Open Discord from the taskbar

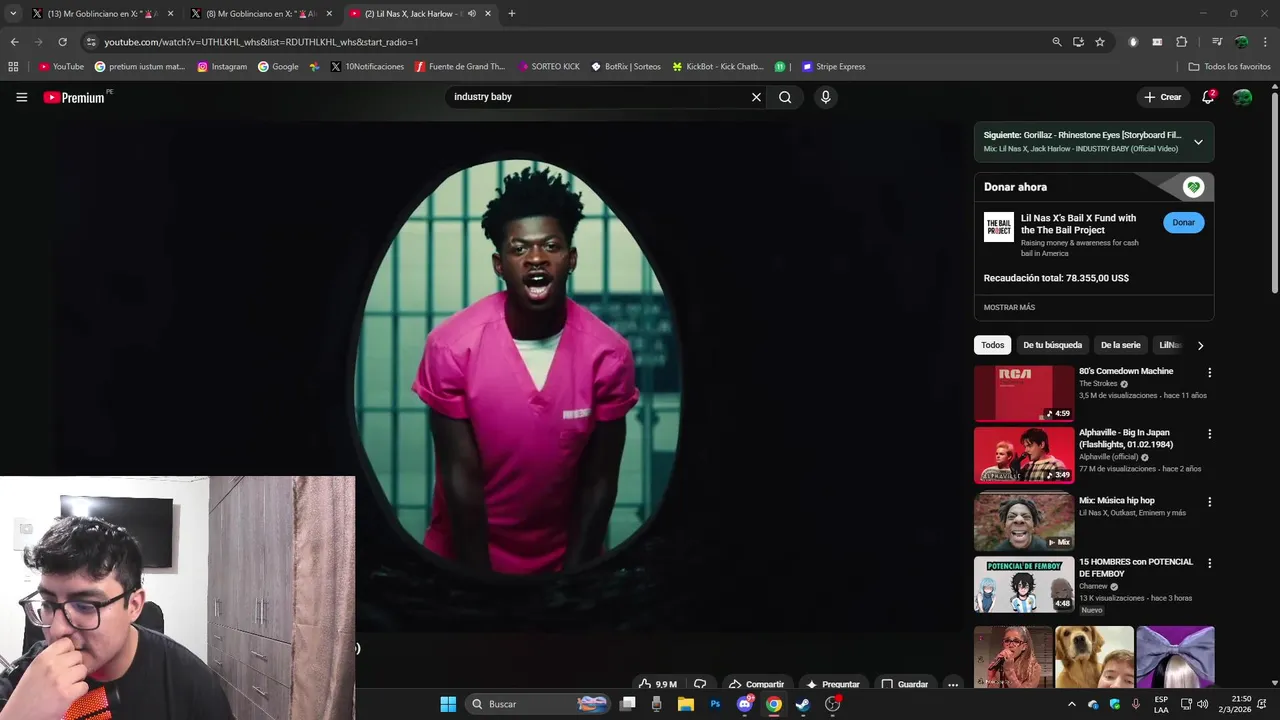pyautogui.click(x=745, y=704)
